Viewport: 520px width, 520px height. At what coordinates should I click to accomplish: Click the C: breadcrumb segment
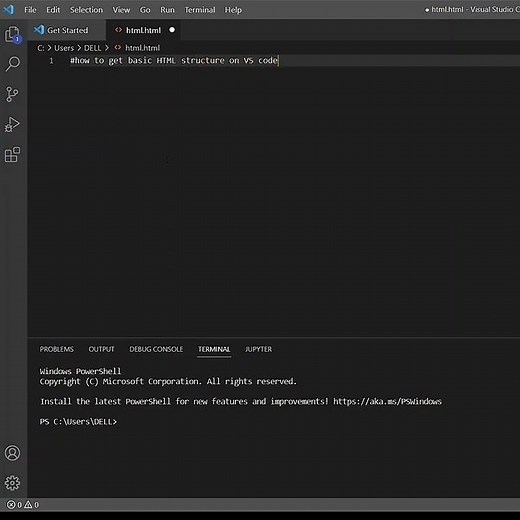[x=41, y=48]
